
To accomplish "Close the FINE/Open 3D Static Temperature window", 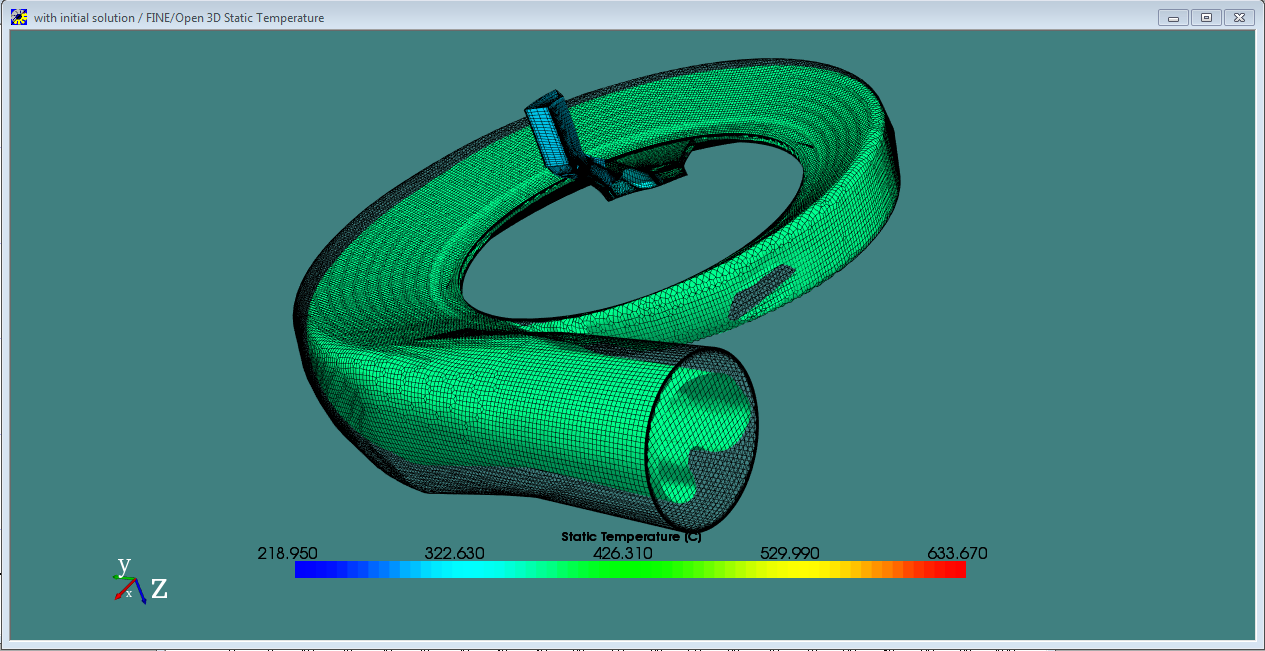I will [x=1239, y=17].
